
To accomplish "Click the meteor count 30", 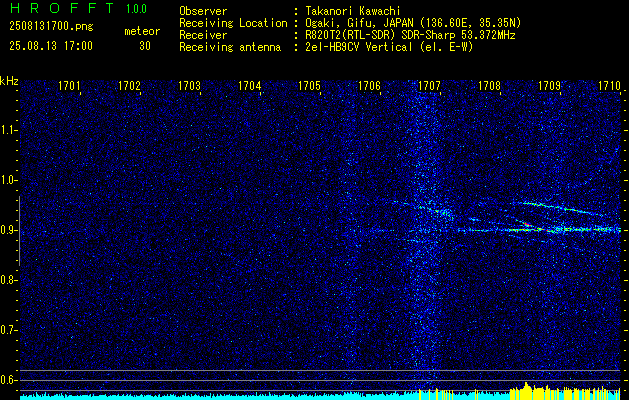I will pyautogui.click(x=145, y=46).
